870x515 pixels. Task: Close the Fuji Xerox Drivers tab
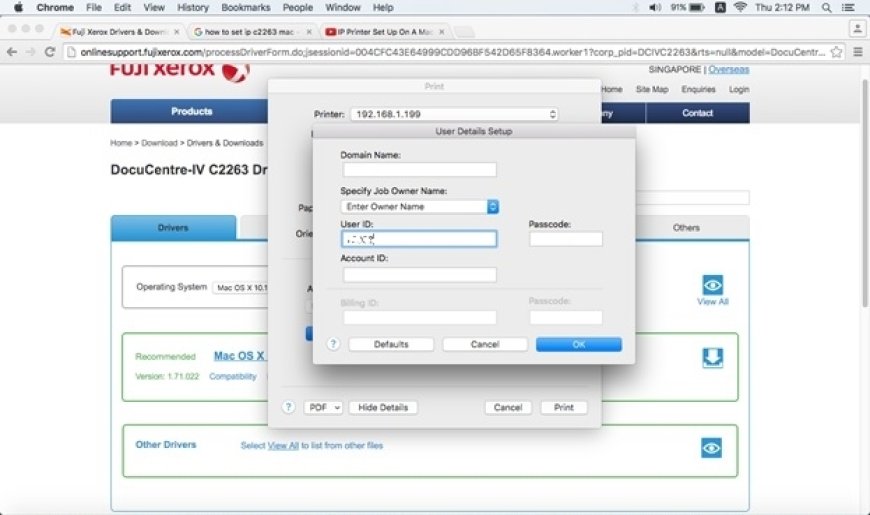[x=176, y=32]
